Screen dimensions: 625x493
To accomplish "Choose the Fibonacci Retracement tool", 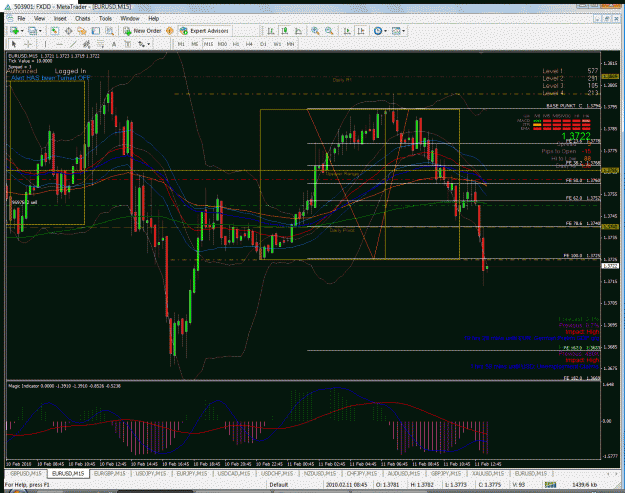I will coord(100,44).
